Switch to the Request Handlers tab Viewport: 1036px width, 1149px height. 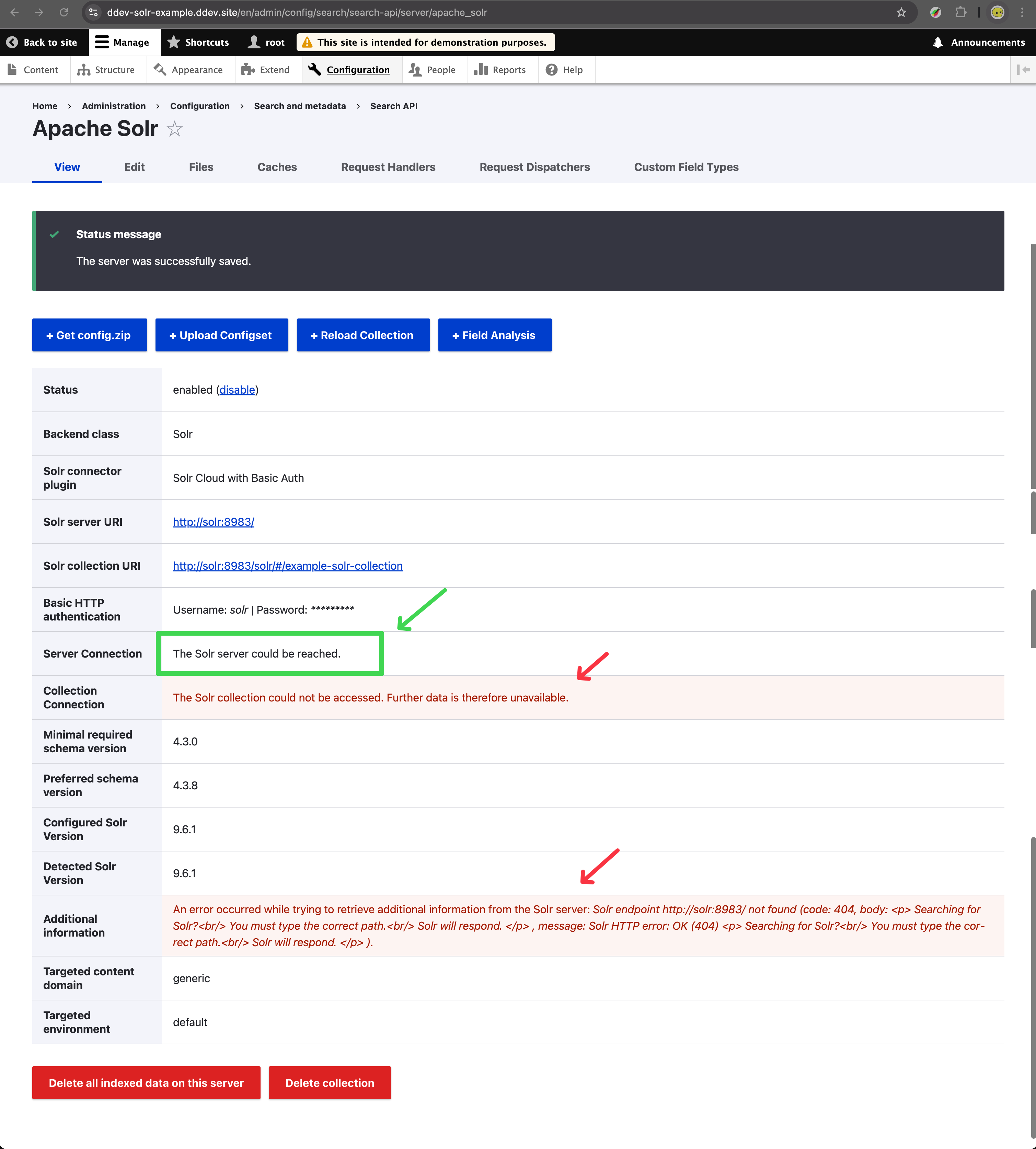pos(388,167)
